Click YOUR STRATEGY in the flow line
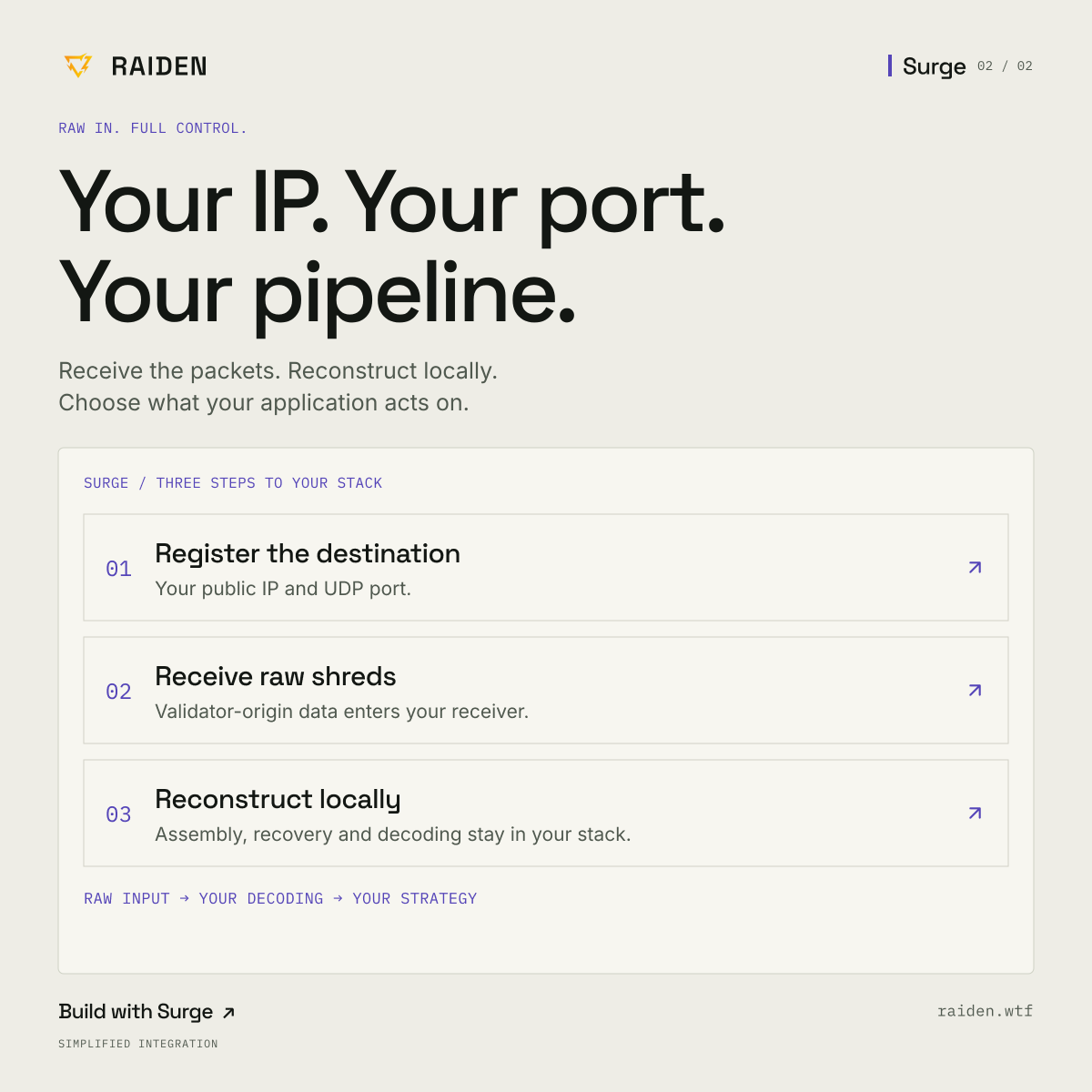This screenshot has width=1092, height=1092. 415,899
